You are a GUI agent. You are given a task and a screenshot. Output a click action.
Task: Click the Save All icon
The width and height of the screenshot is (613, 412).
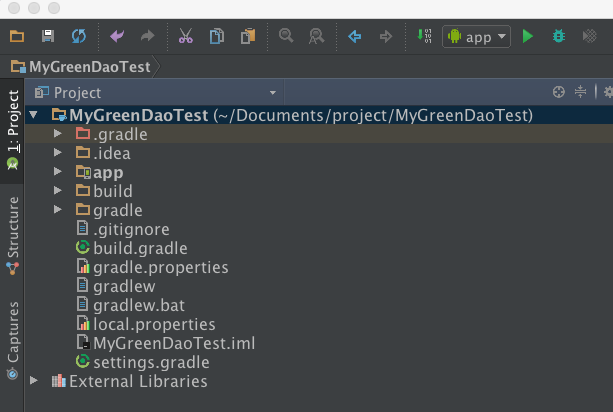coord(47,37)
